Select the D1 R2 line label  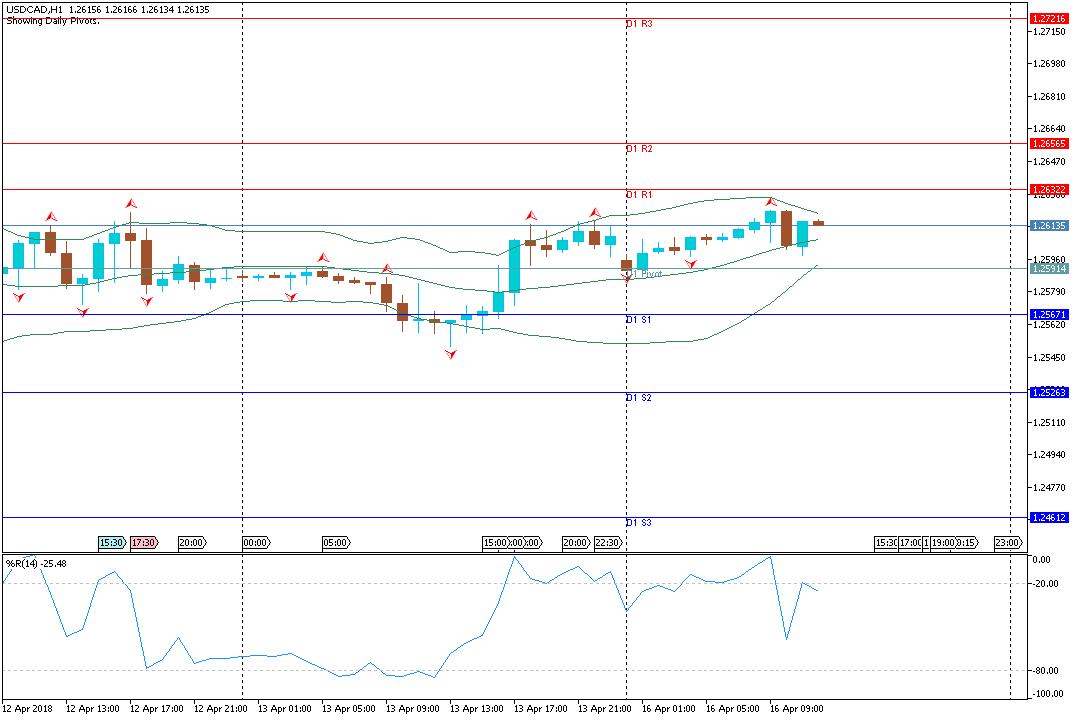[x=639, y=149]
